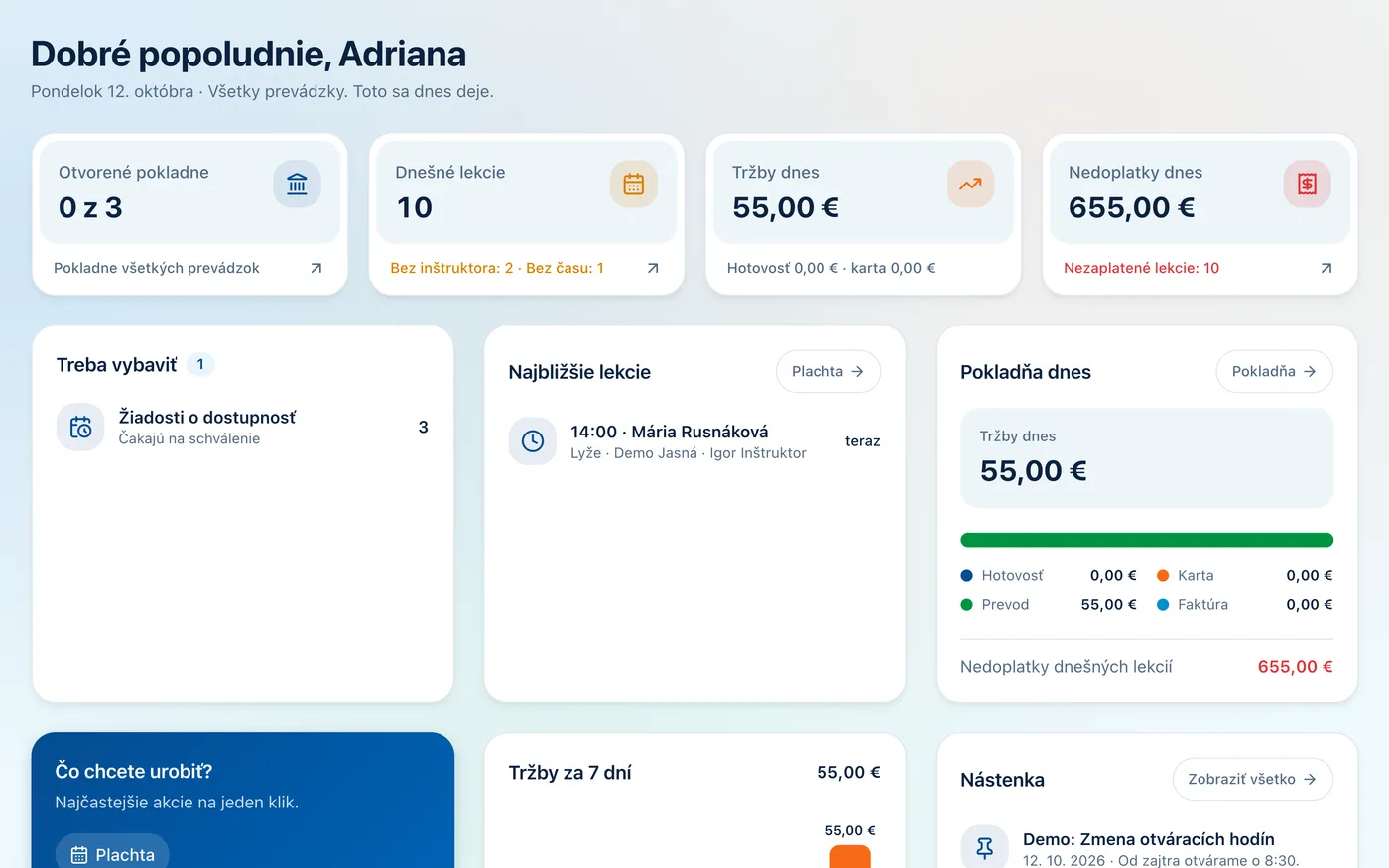
Task: Open Žiadosti o dostupnosť item
Action: coord(243,428)
